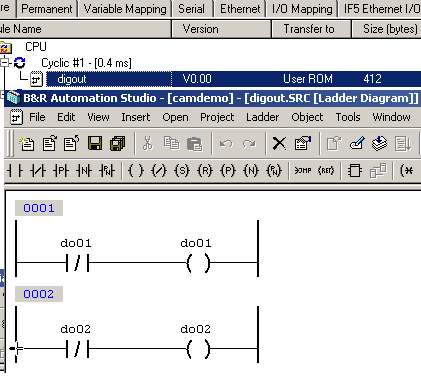Open the Edit menu

pos(66,117)
